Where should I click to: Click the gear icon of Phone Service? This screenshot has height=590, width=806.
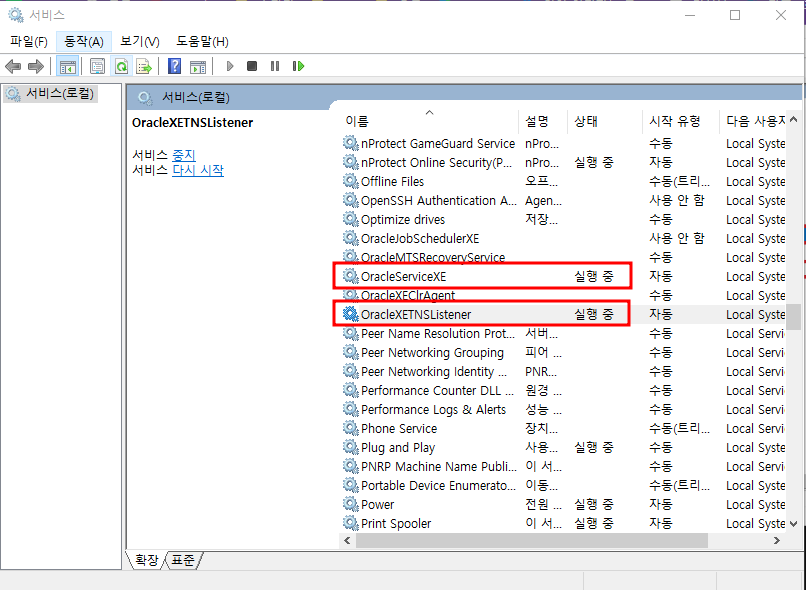point(351,428)
